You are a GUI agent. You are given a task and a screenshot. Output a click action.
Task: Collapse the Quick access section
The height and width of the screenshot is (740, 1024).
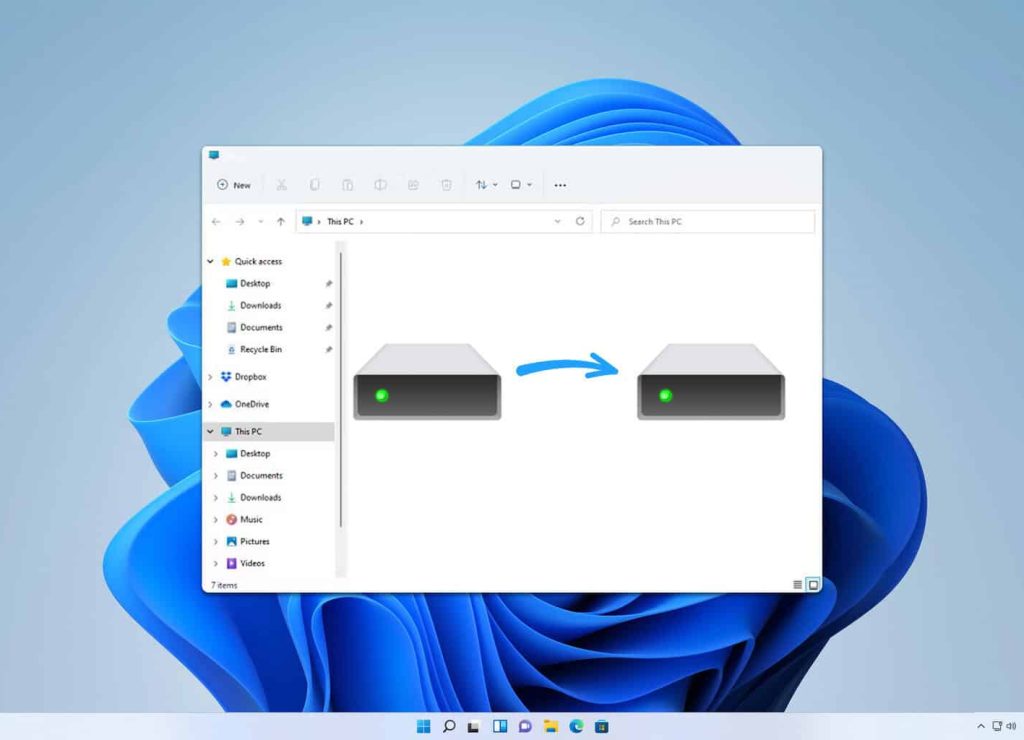click(210, 261)
